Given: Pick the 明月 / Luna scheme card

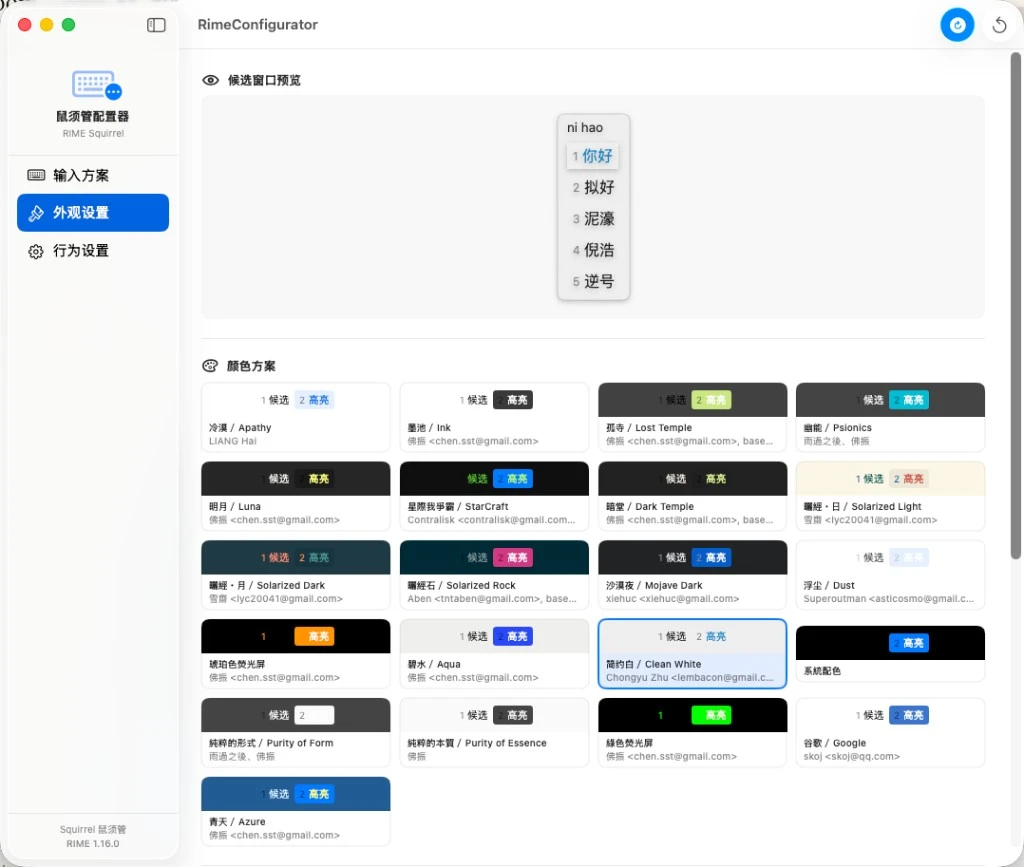Looking at the screenshot, I should click(x=296, y=496).
